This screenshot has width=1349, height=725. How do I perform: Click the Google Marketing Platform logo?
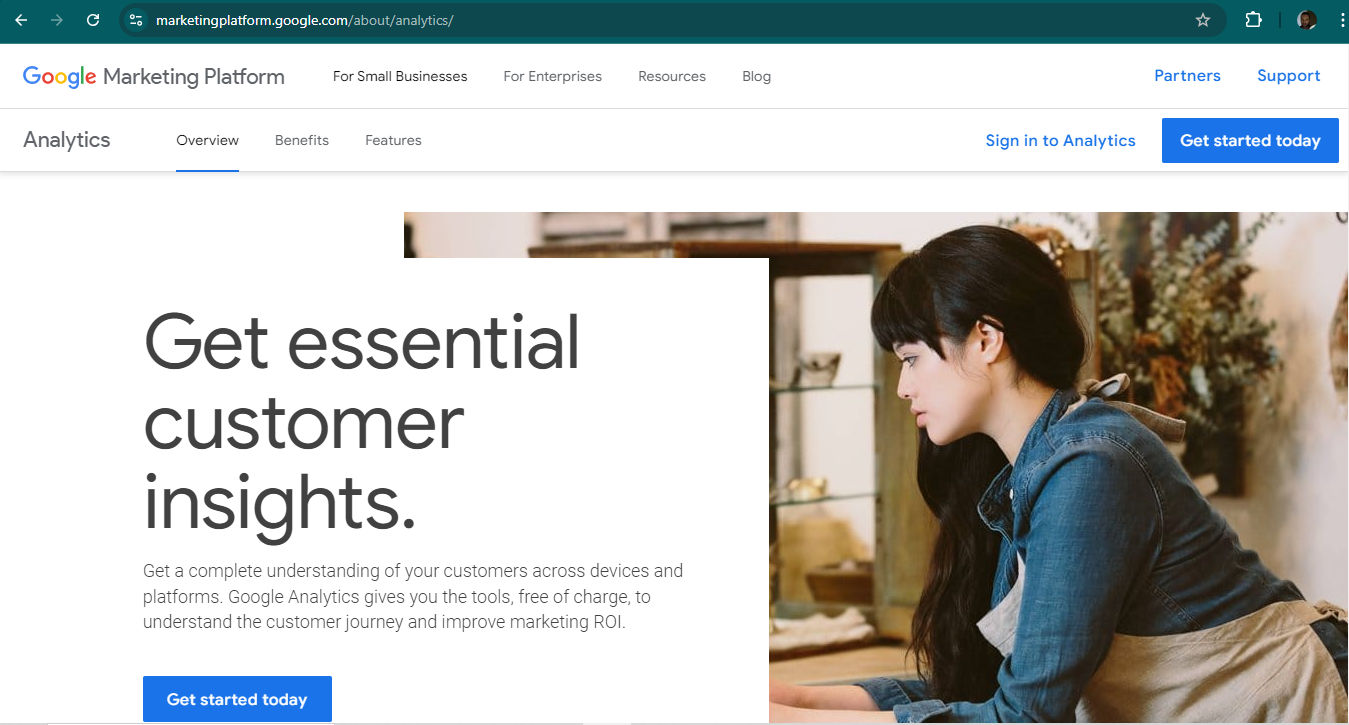point(152,76)
